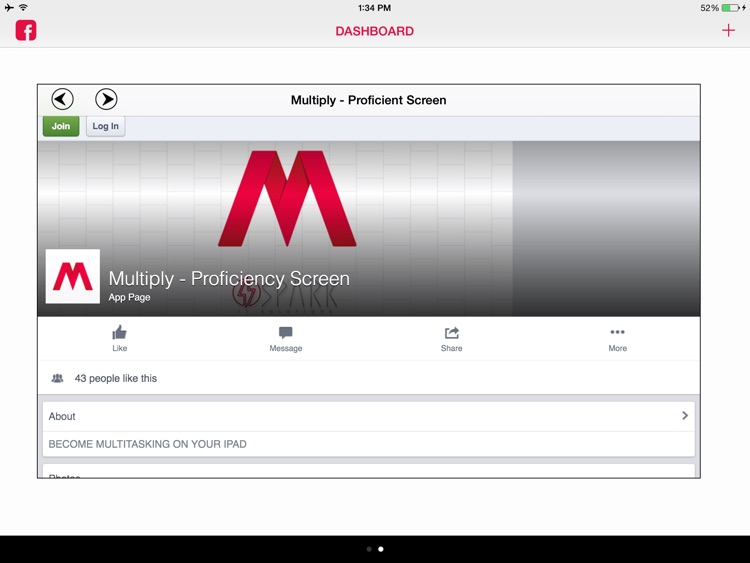Image resolution: width=750 pixels, height=563 pixels.
Task: Open the About row
Action: [368, 416]
